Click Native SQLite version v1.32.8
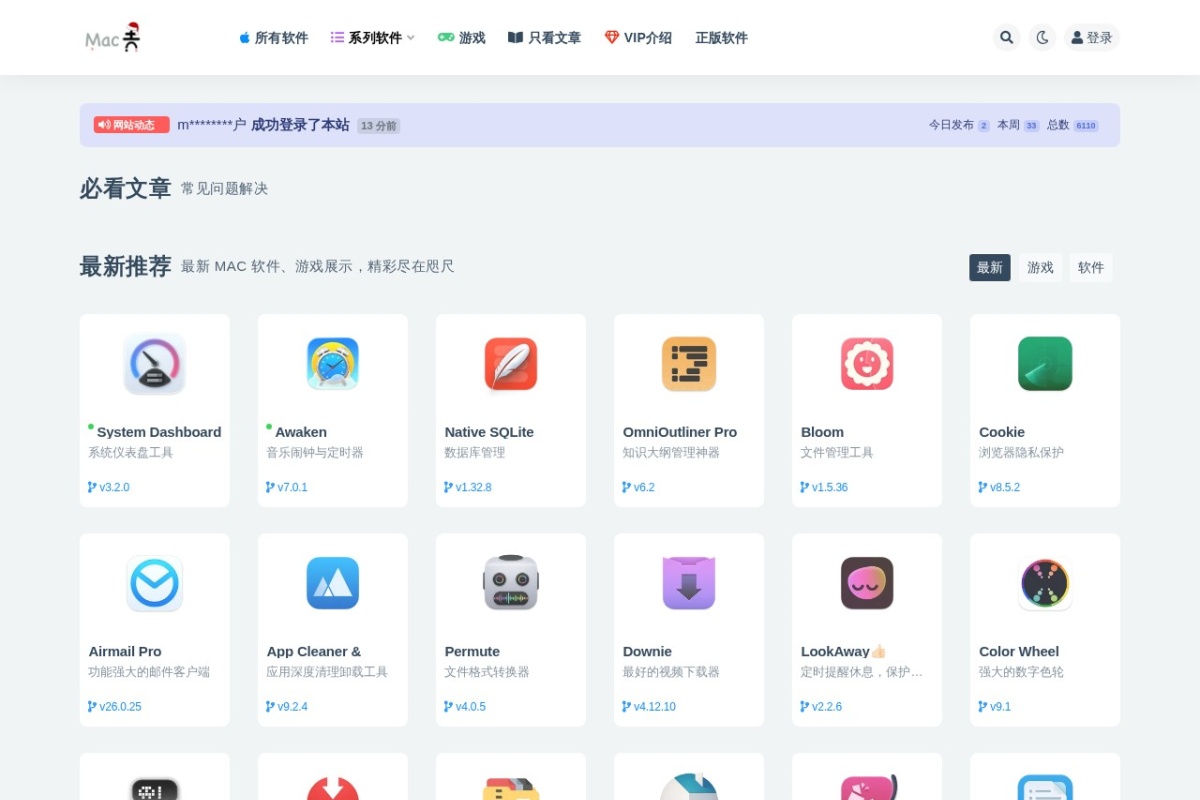Screen dimensions: 1200x800 click(468, 488)
